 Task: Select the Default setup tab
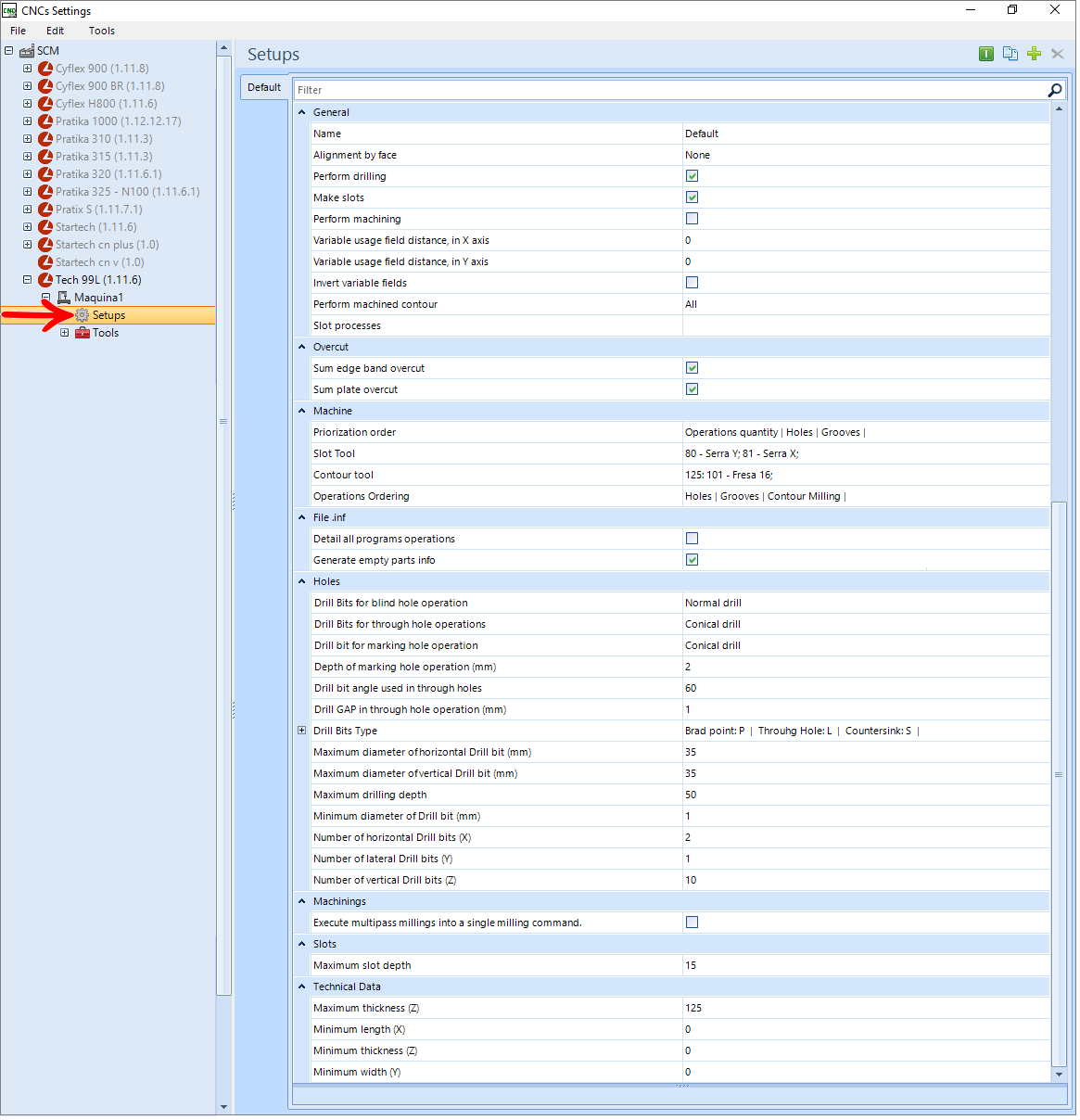[264, 87]
